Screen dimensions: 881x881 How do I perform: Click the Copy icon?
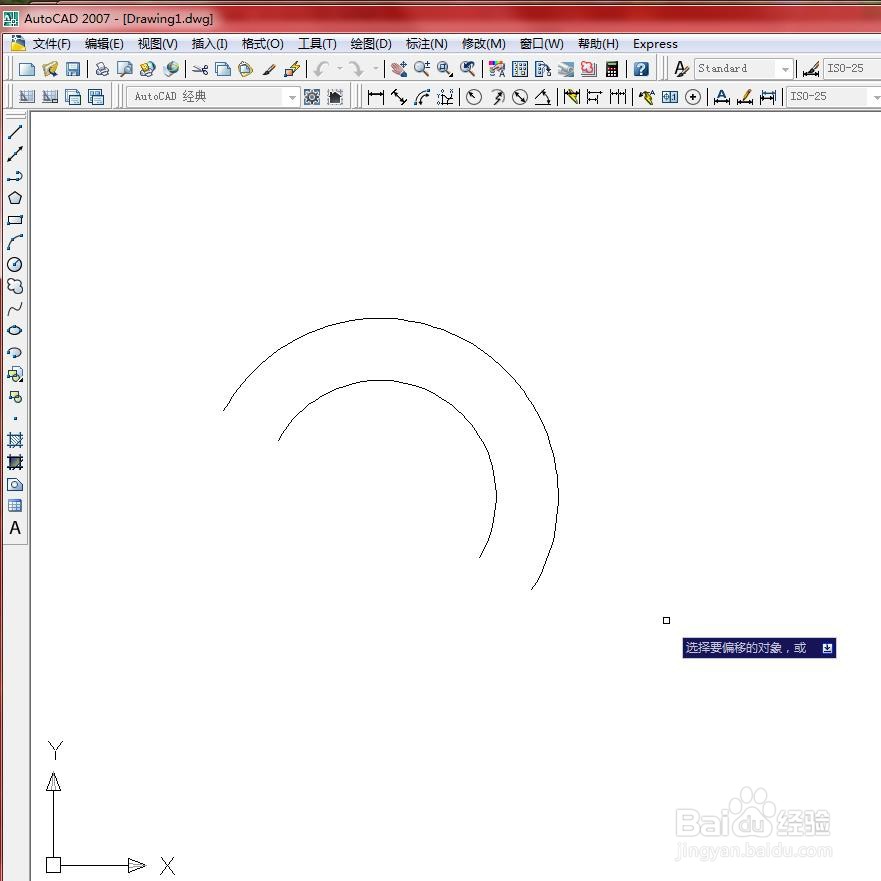[223, 69]
